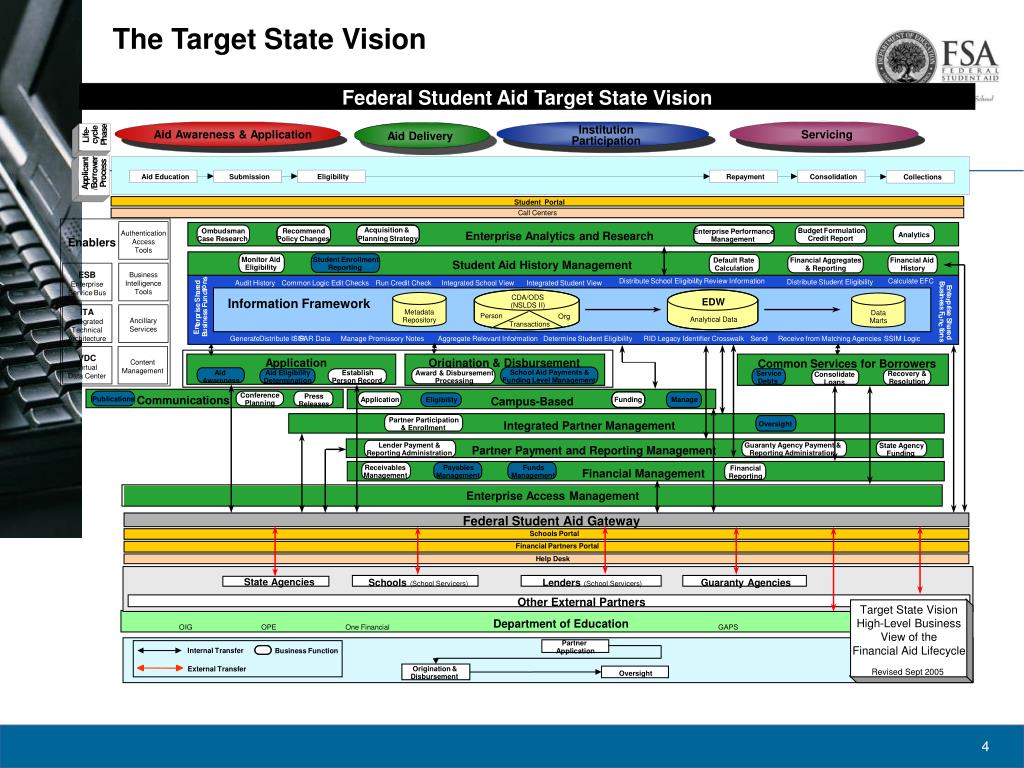Select the Establish Person Record function
1024x768 pixels.
click(x=357, y=376)
